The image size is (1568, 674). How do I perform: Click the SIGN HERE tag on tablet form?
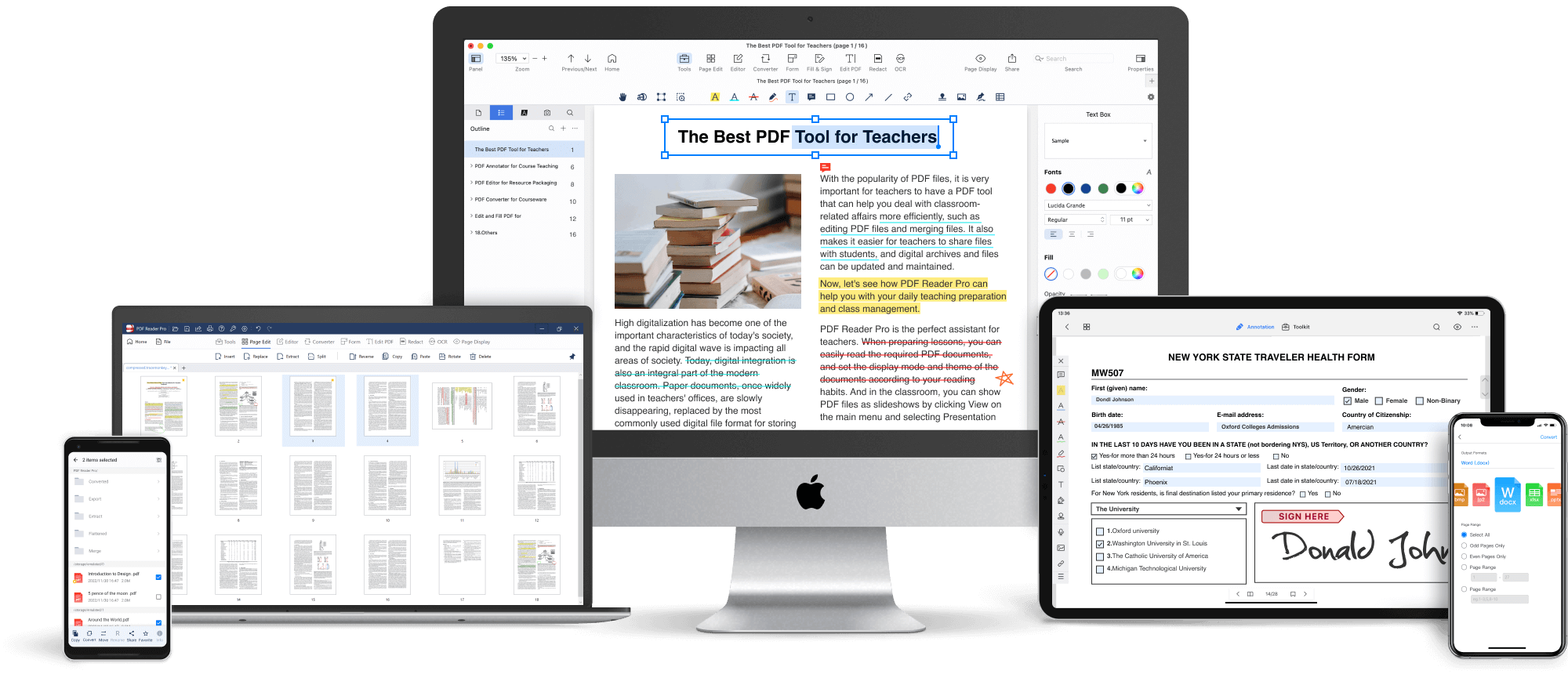point(1303,516)
